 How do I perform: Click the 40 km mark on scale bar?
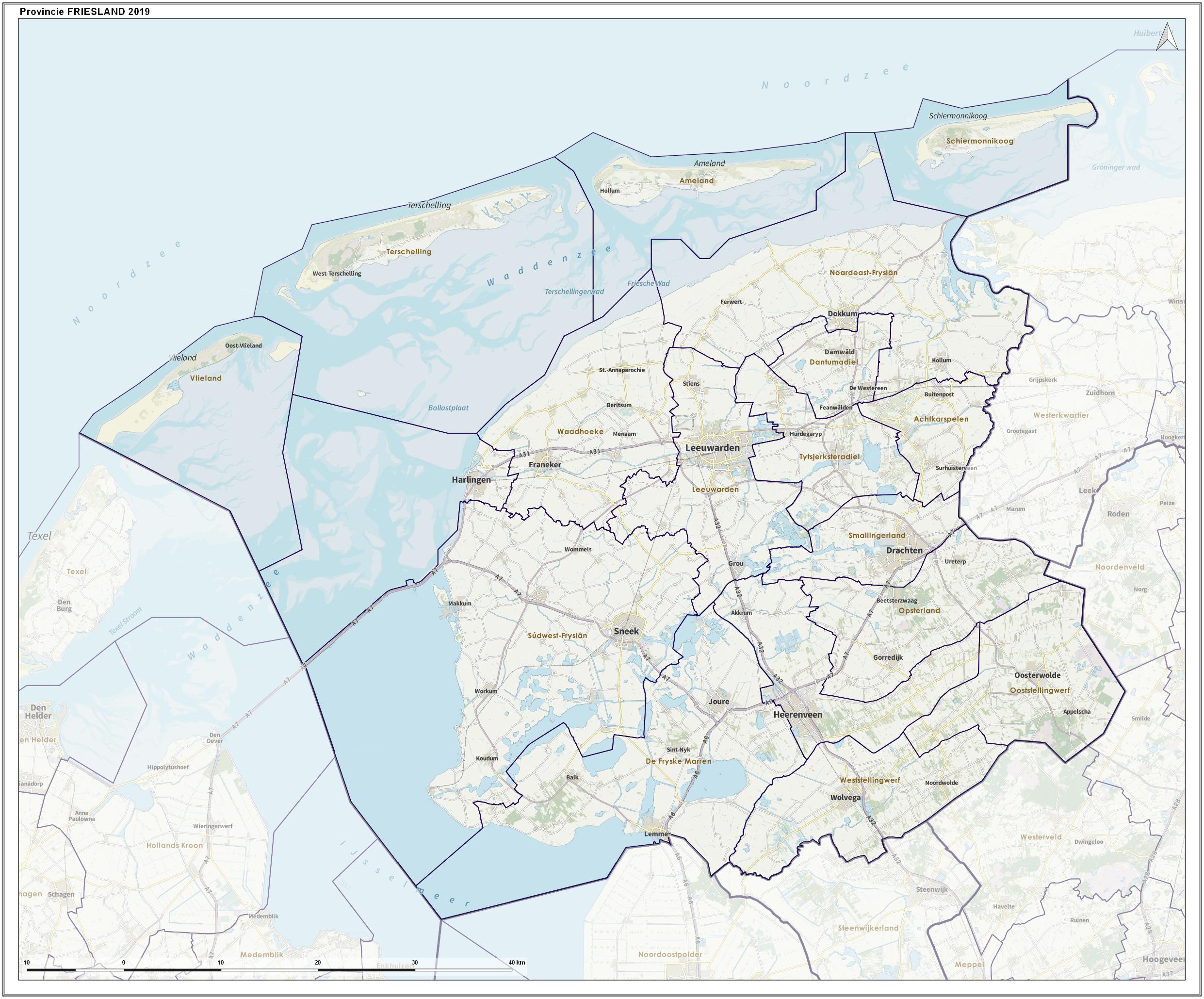(x=516, y=962)
